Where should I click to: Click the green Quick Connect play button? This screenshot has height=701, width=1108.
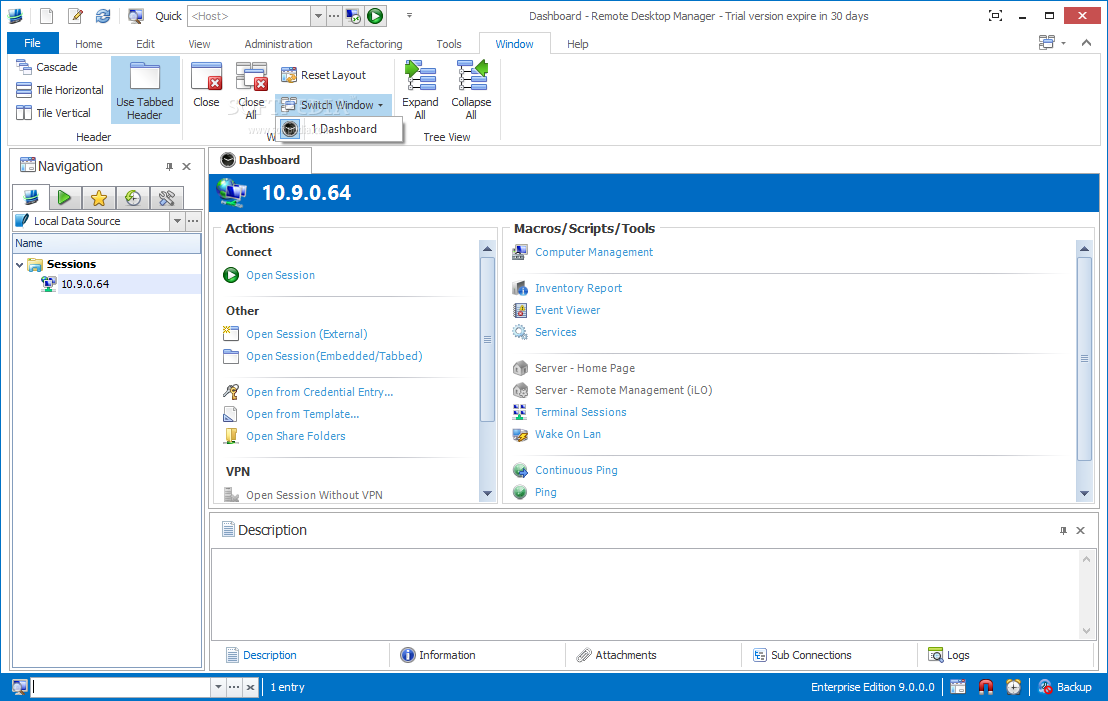(375, 16)
